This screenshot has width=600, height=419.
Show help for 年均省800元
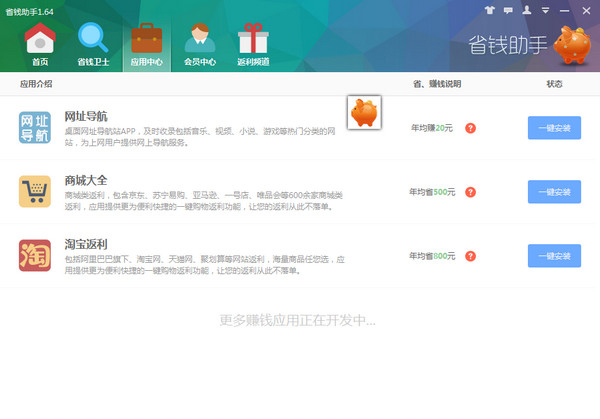tap(470, 256)
